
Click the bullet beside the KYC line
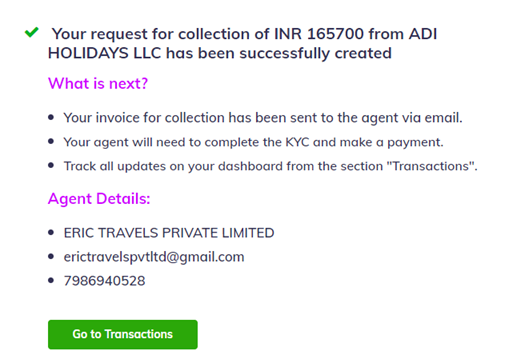click(51, 141)
